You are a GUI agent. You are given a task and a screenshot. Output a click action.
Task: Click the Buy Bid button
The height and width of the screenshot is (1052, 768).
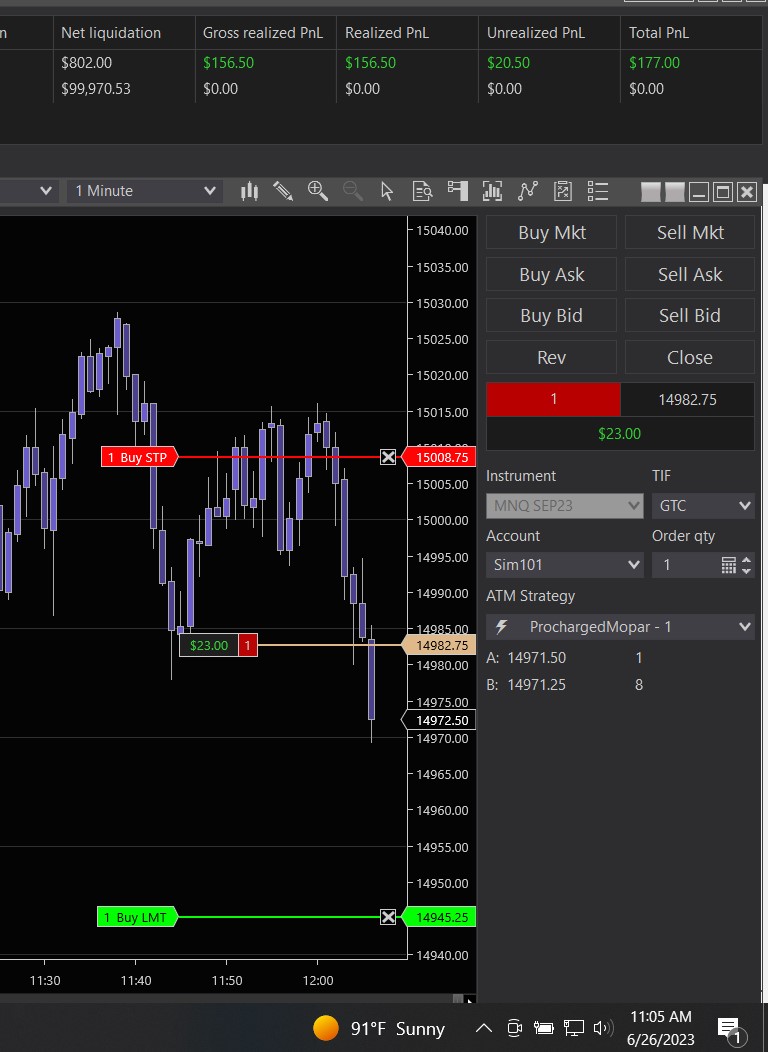click(x=551, y=316)
